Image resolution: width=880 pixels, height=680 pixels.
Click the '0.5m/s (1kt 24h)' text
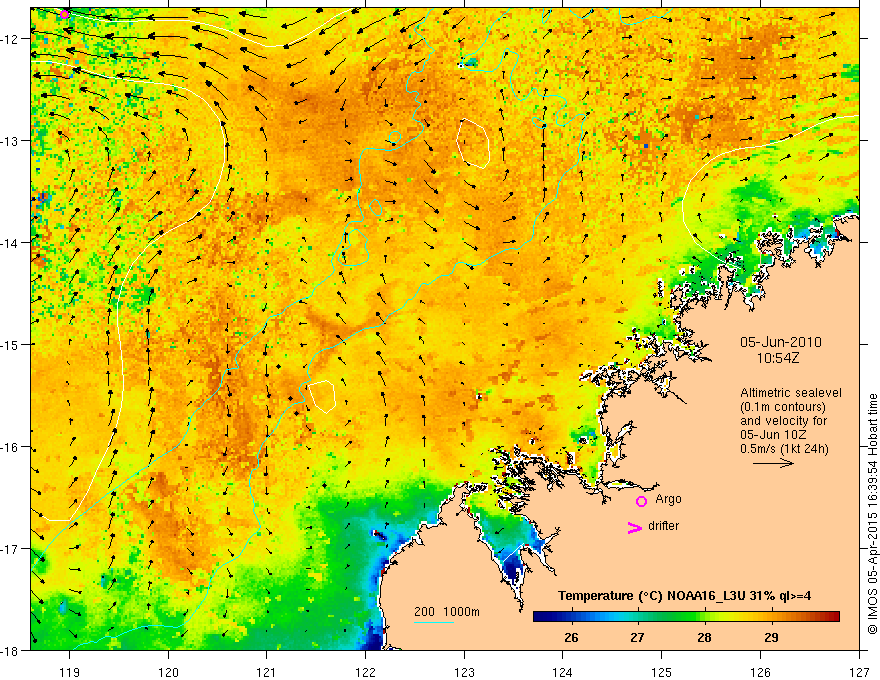click(785, 449)
